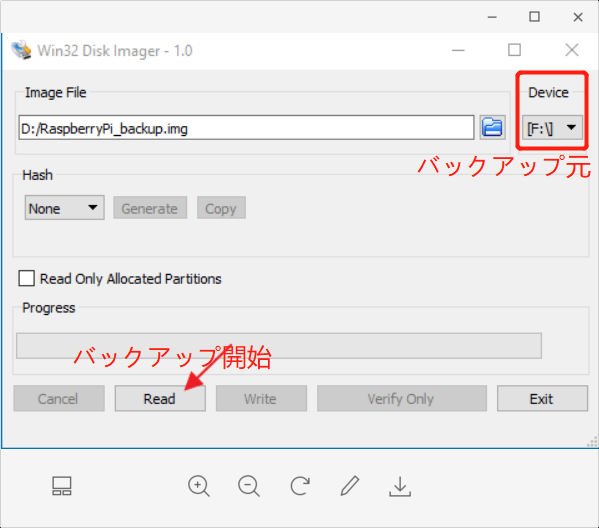Screen dimensions: 599x528
Task: Zoom out with the magnifier minus icon
Action: click(x=249, y=486)
